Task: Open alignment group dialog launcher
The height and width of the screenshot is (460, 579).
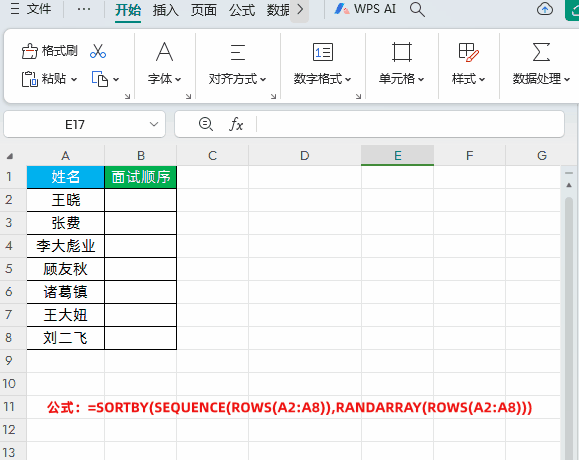Action: point(273,96)
